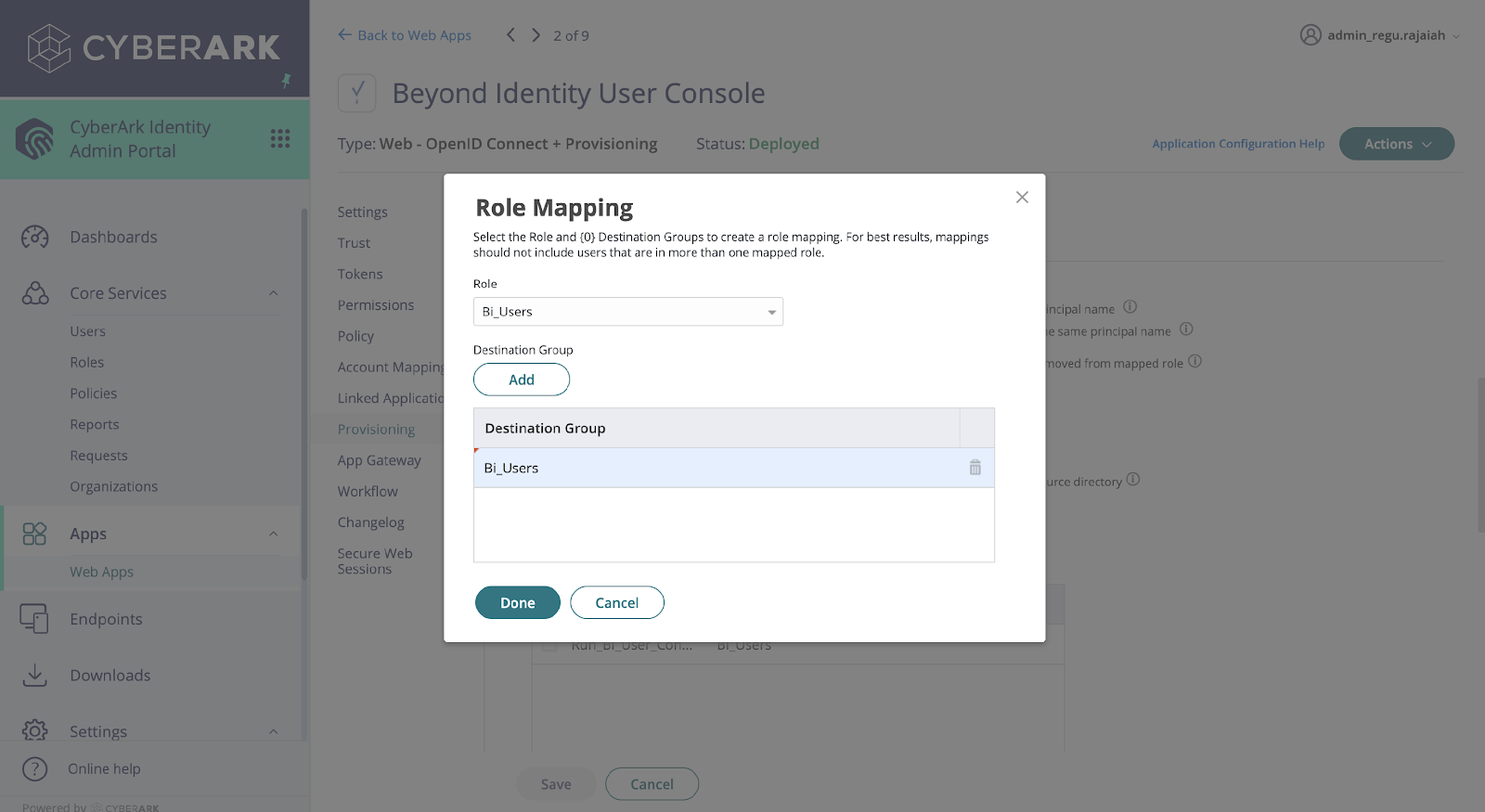Select the Bi_Users destination group row
The height and width of the screenshot is (812, 1485).
pos(733,468)
